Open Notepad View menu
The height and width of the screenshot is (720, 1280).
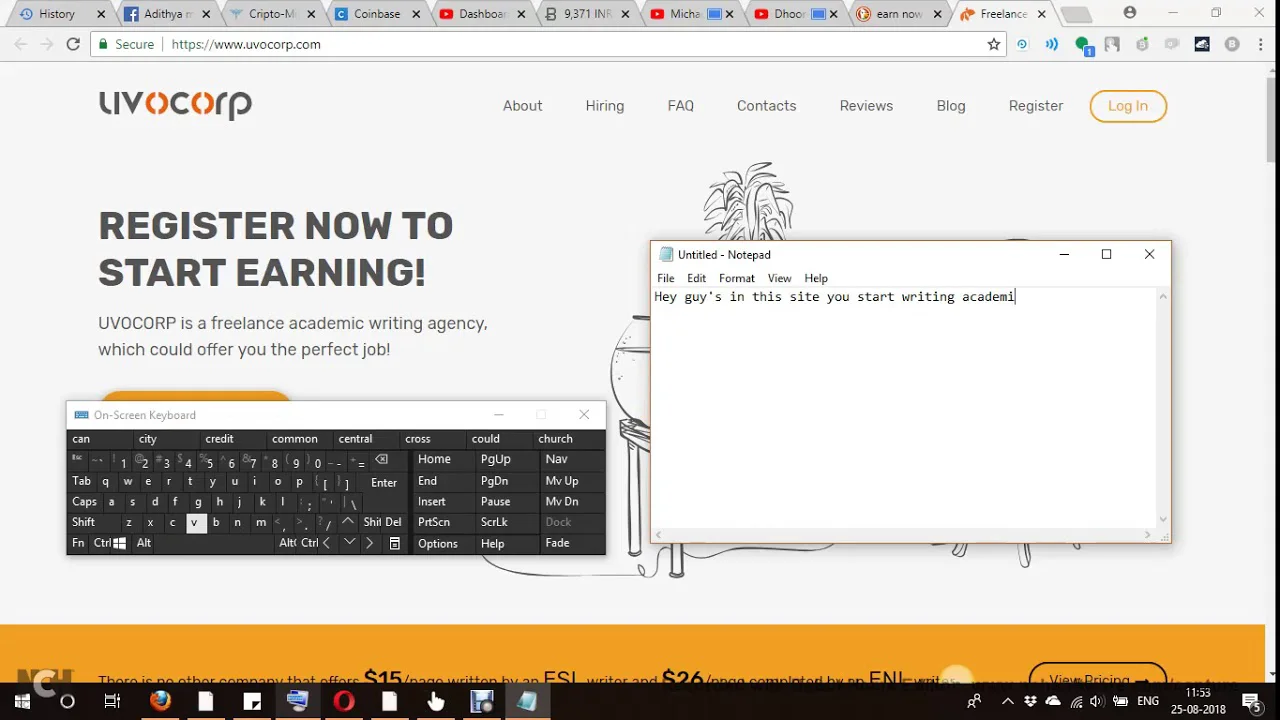click(779, 278)
